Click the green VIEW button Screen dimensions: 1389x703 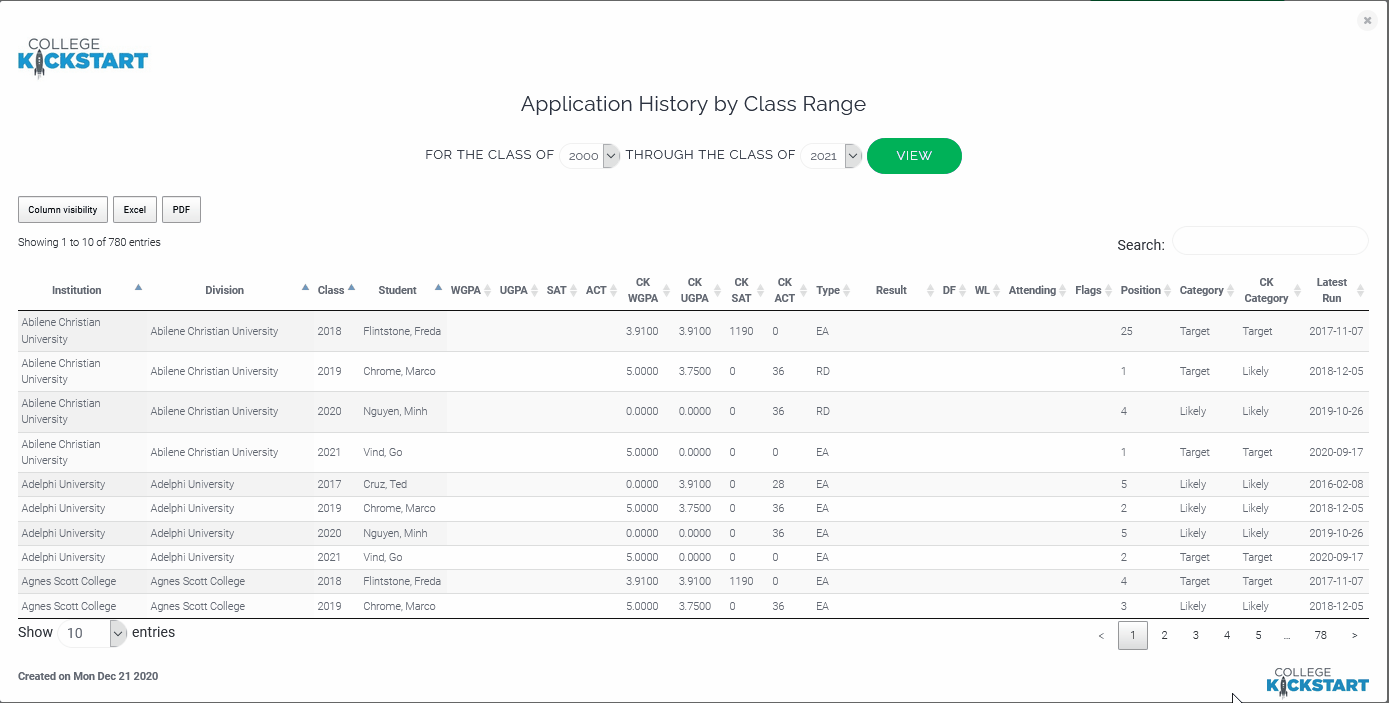point(914,156)
